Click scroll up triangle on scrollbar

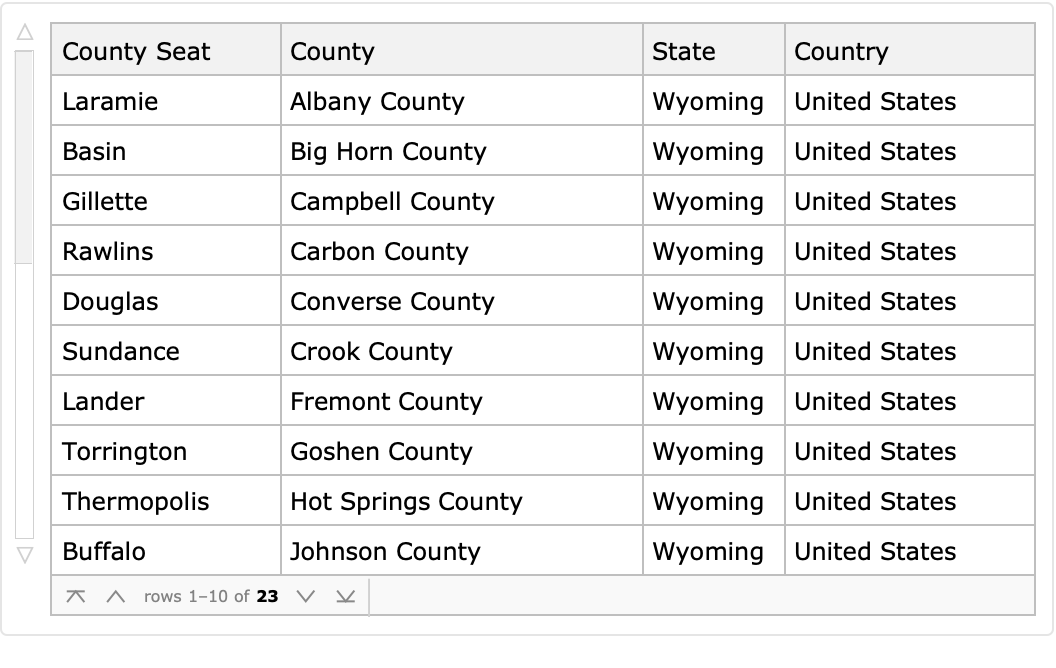[x=25, y=33]
